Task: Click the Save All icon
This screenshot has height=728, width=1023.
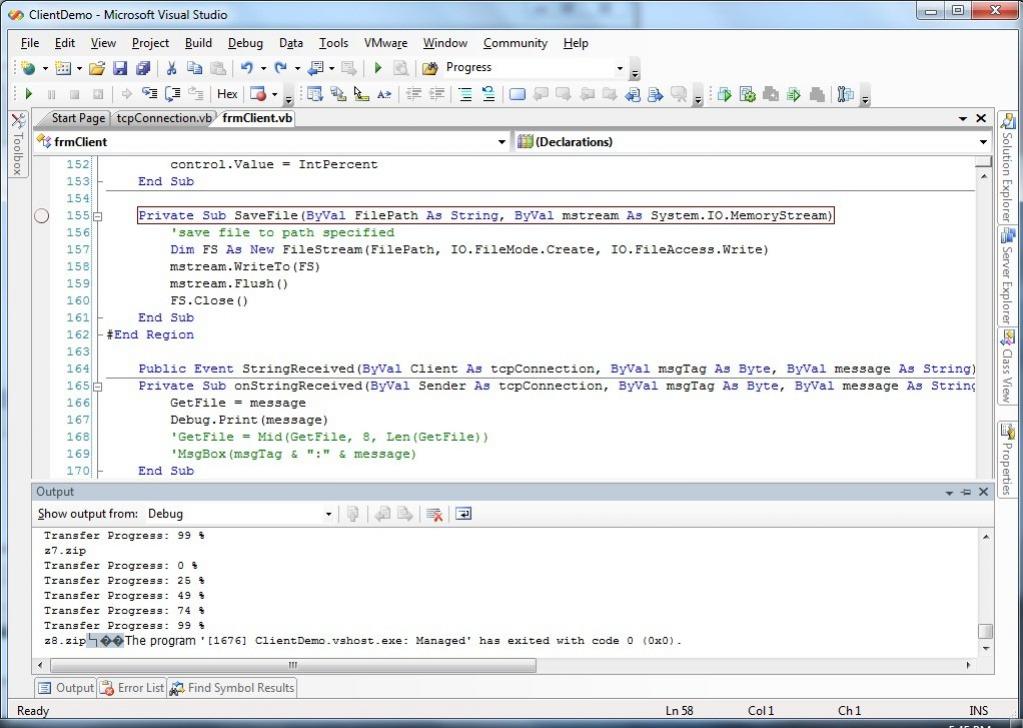Action: (x=143, y=68)
